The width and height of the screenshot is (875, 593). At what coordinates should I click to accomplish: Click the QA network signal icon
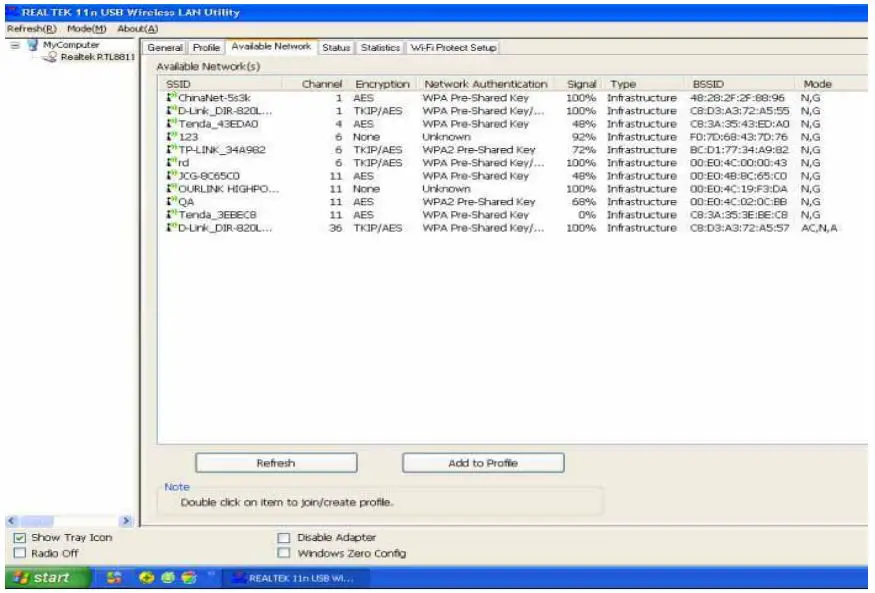171,201
